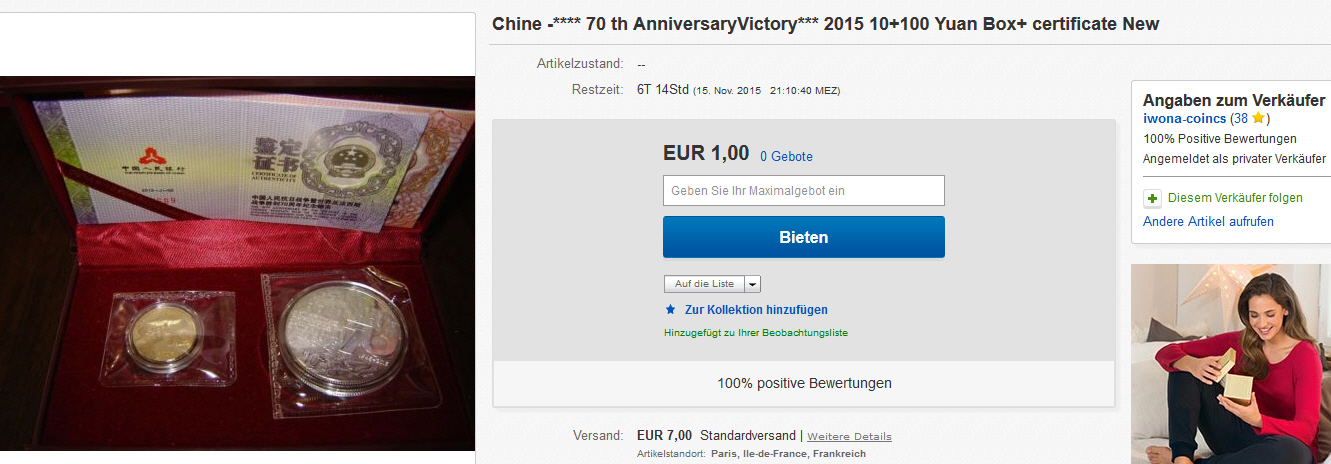Expand the arrow beside Auf die Liste
Viewport: 1331px width, 464px height.
752,284
